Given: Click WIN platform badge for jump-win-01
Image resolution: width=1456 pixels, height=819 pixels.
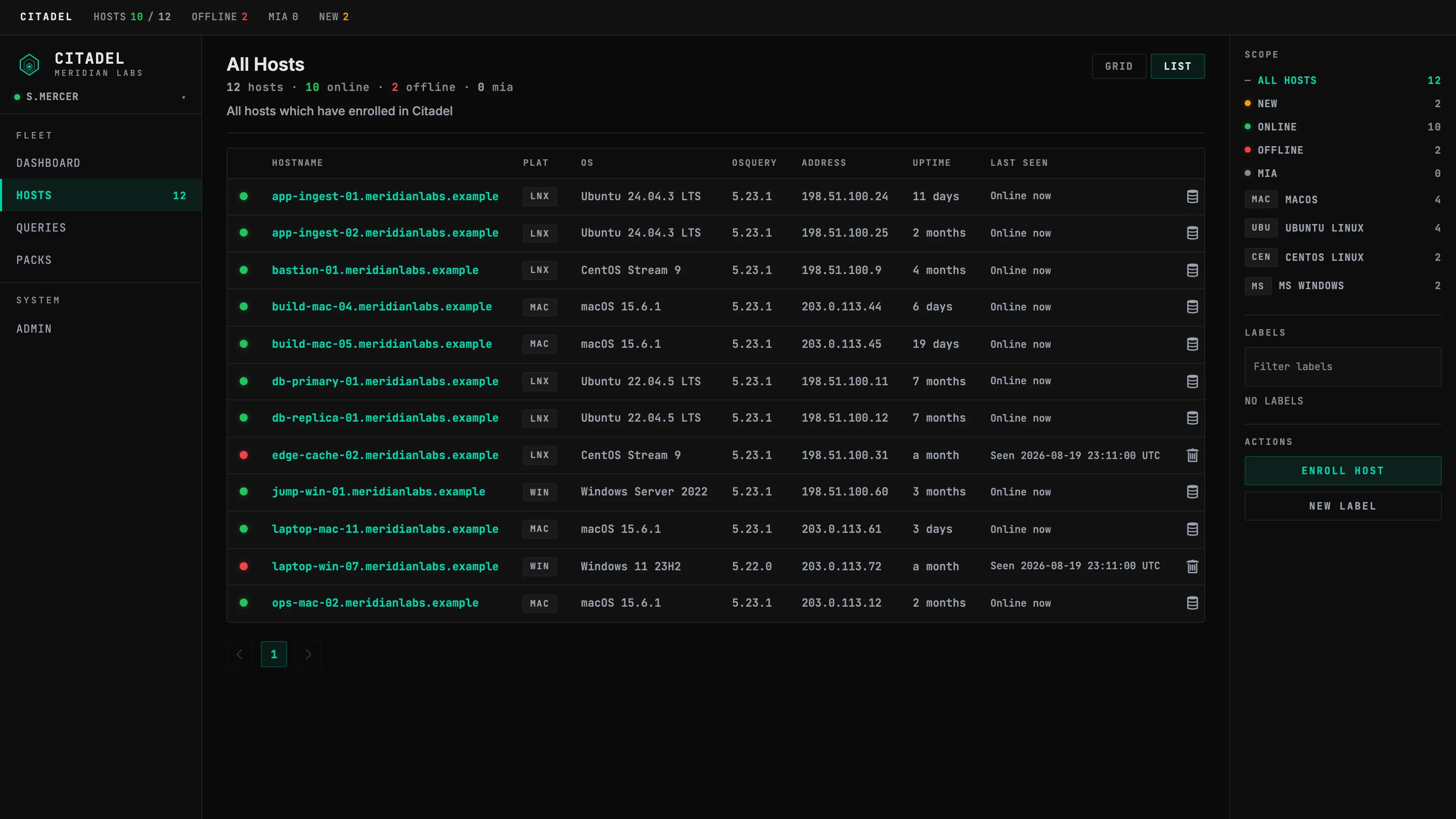Looking at the screenshot, I should click(539, 492).
